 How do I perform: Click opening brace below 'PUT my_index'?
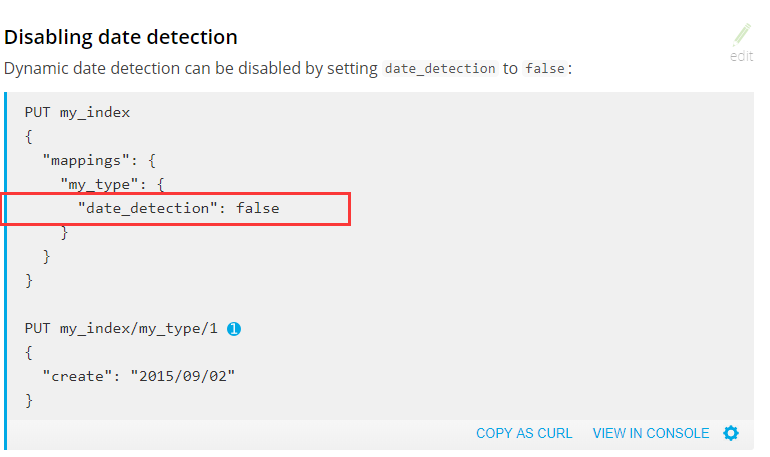click(x=29, y=136)
